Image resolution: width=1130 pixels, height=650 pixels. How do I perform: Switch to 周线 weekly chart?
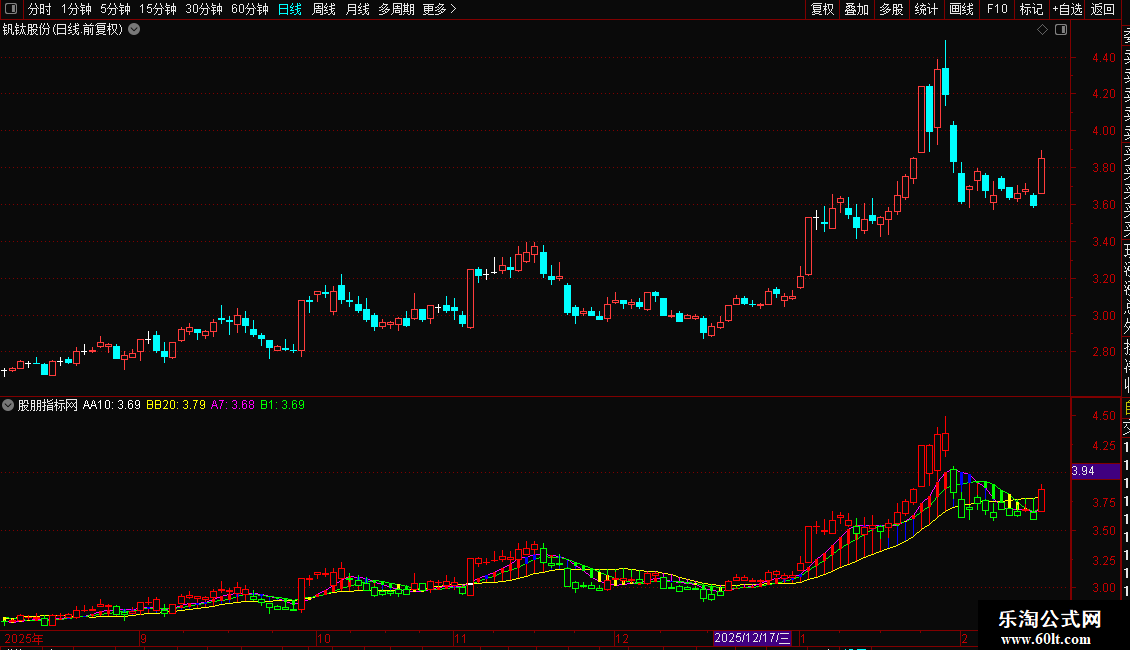coord(324,9)
